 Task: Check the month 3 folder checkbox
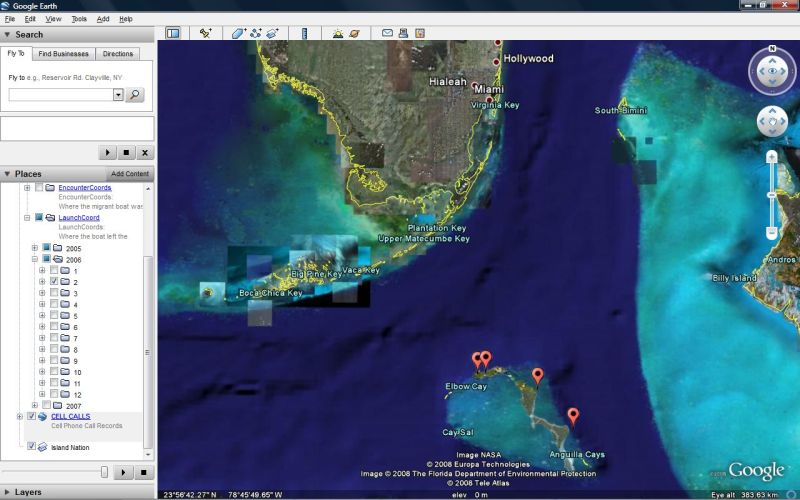[x=54, y=293]
